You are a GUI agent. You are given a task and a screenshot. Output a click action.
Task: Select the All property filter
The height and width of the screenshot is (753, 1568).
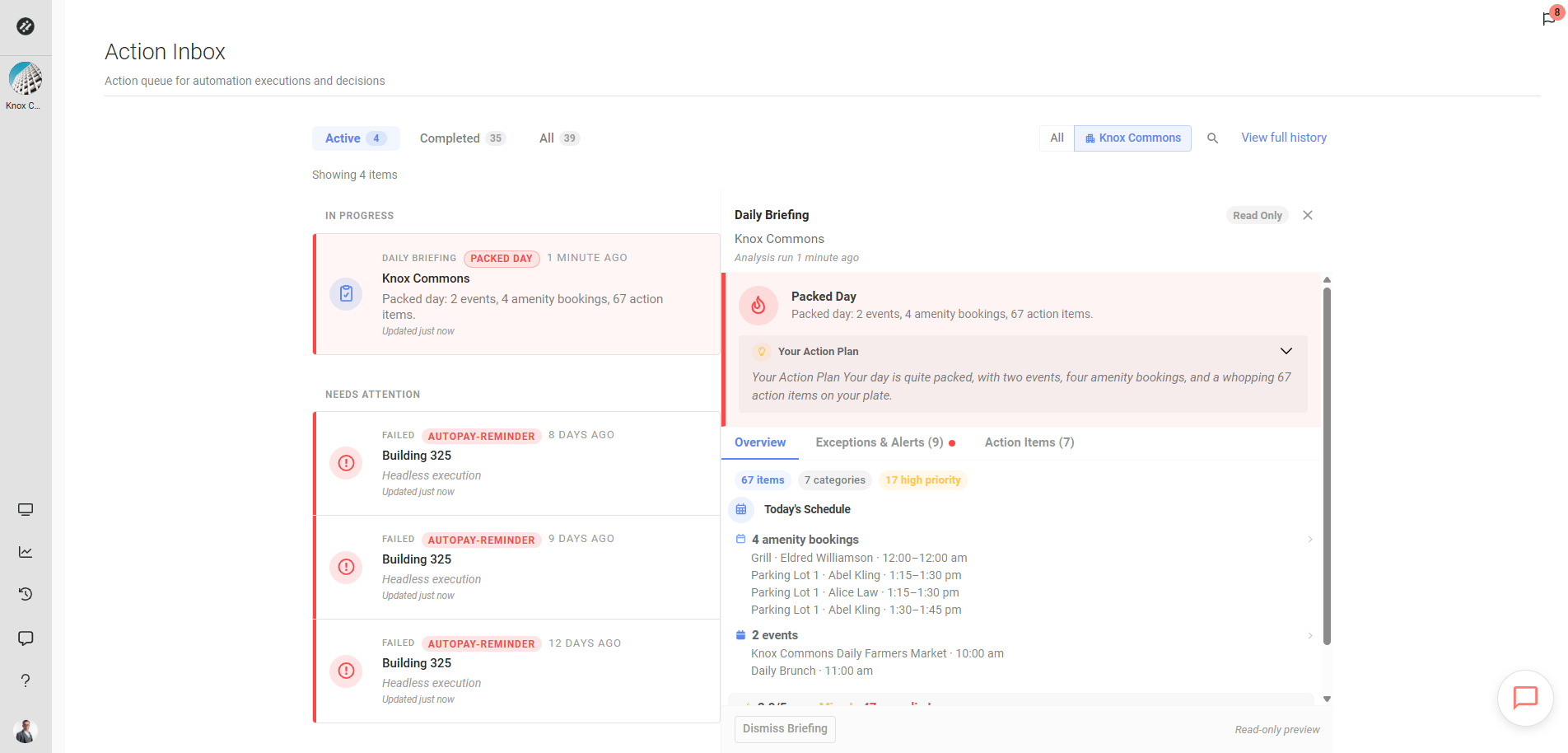pyautogui.click(x=1057, y=138)
